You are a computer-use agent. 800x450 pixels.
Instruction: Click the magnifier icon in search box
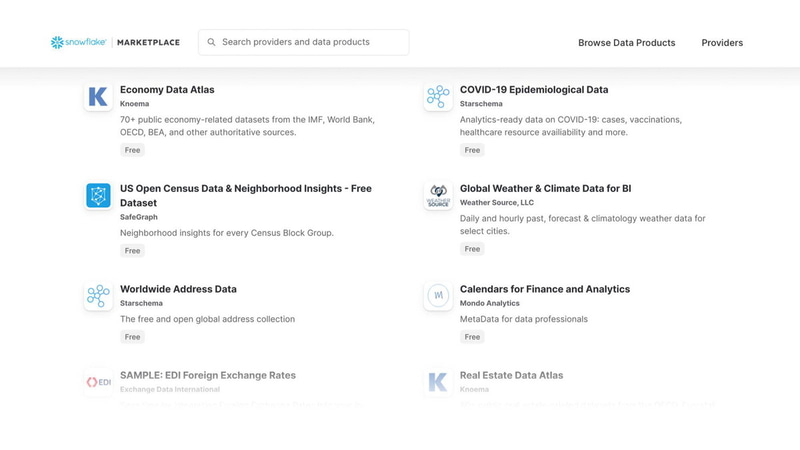211,42
